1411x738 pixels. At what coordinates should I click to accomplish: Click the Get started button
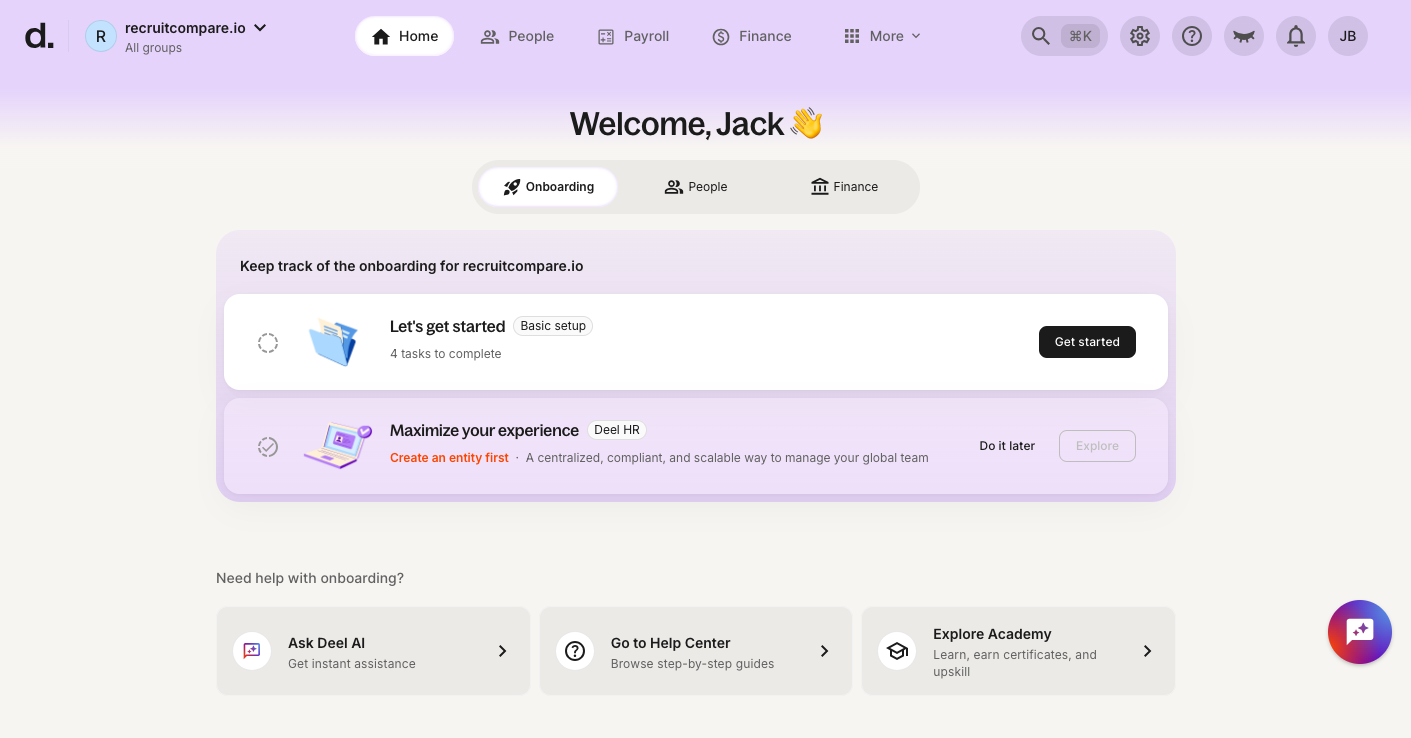pyautogui.click(x=1087, y=342)
